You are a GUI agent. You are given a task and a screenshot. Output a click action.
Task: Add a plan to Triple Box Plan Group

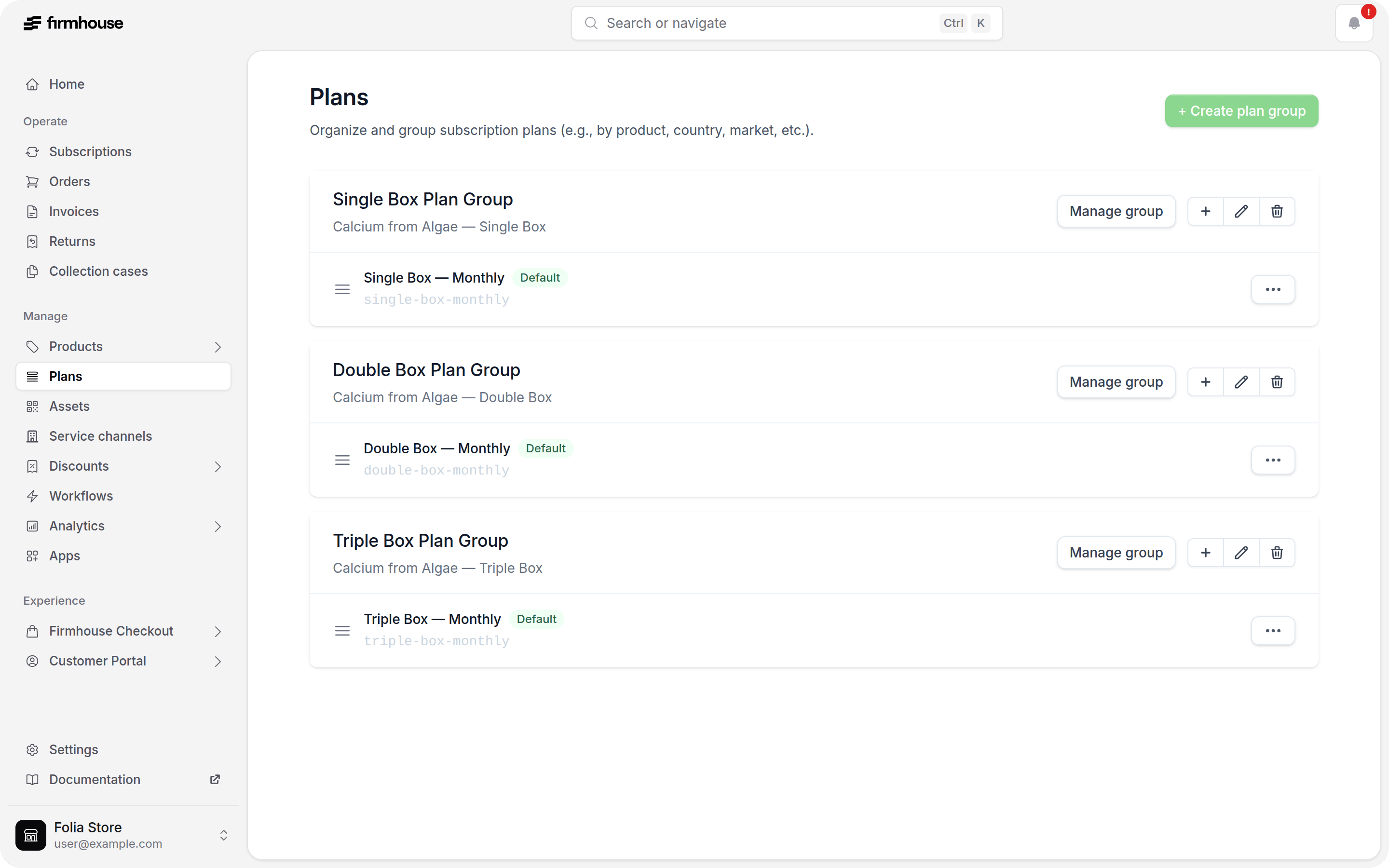(1205, 552)
